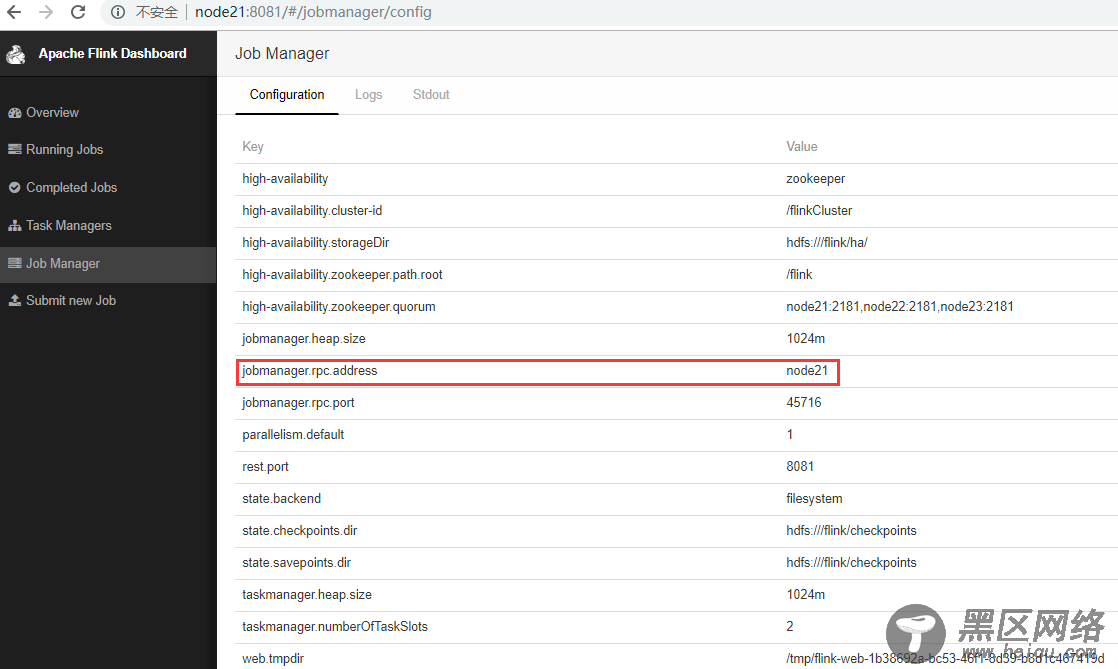The height and width of the screenshot is (669, 1118).
Task: Click the zookeeper value
Action: (816, 178)
